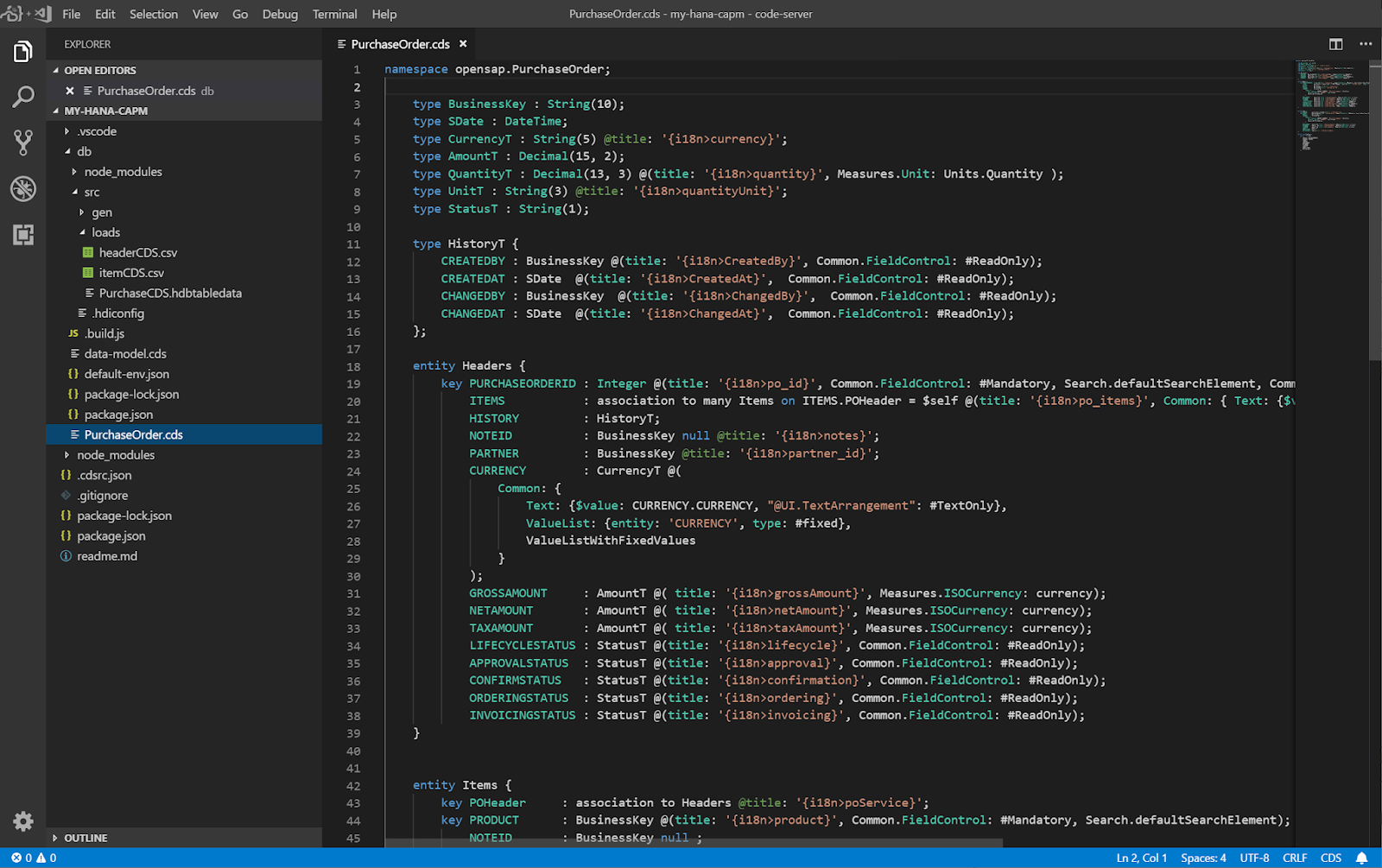Image resolution: width=1382 pixels, height=868 pixels.
Task: Collapse the OPEN EDITORS section
Action: [99, 70]
